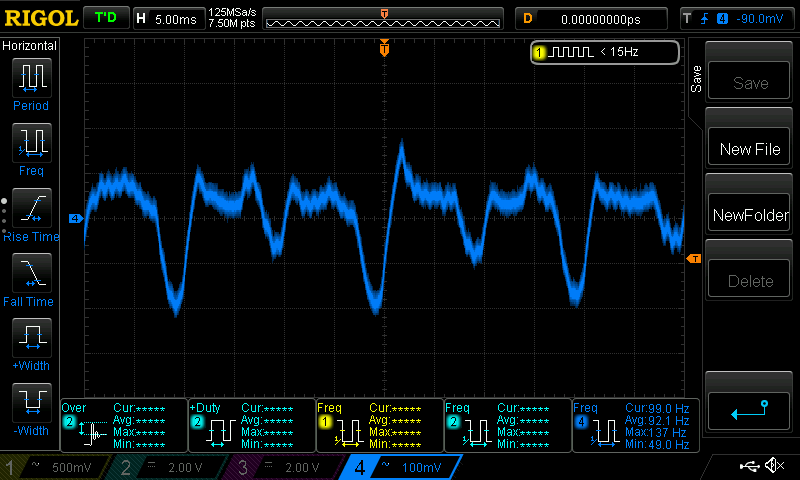Click the channel 1 frequency counter box
The image size is (800, 480).
(x=605, y=52)
